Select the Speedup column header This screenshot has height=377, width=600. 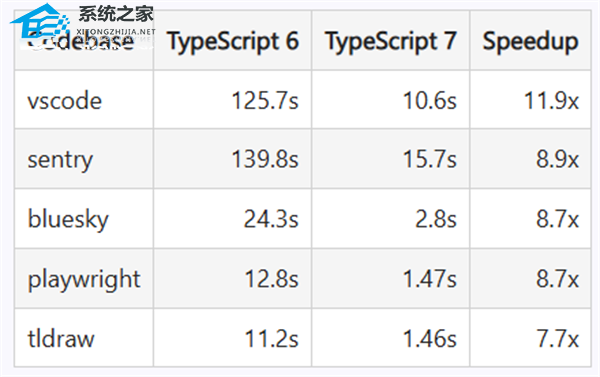(530, 41)
